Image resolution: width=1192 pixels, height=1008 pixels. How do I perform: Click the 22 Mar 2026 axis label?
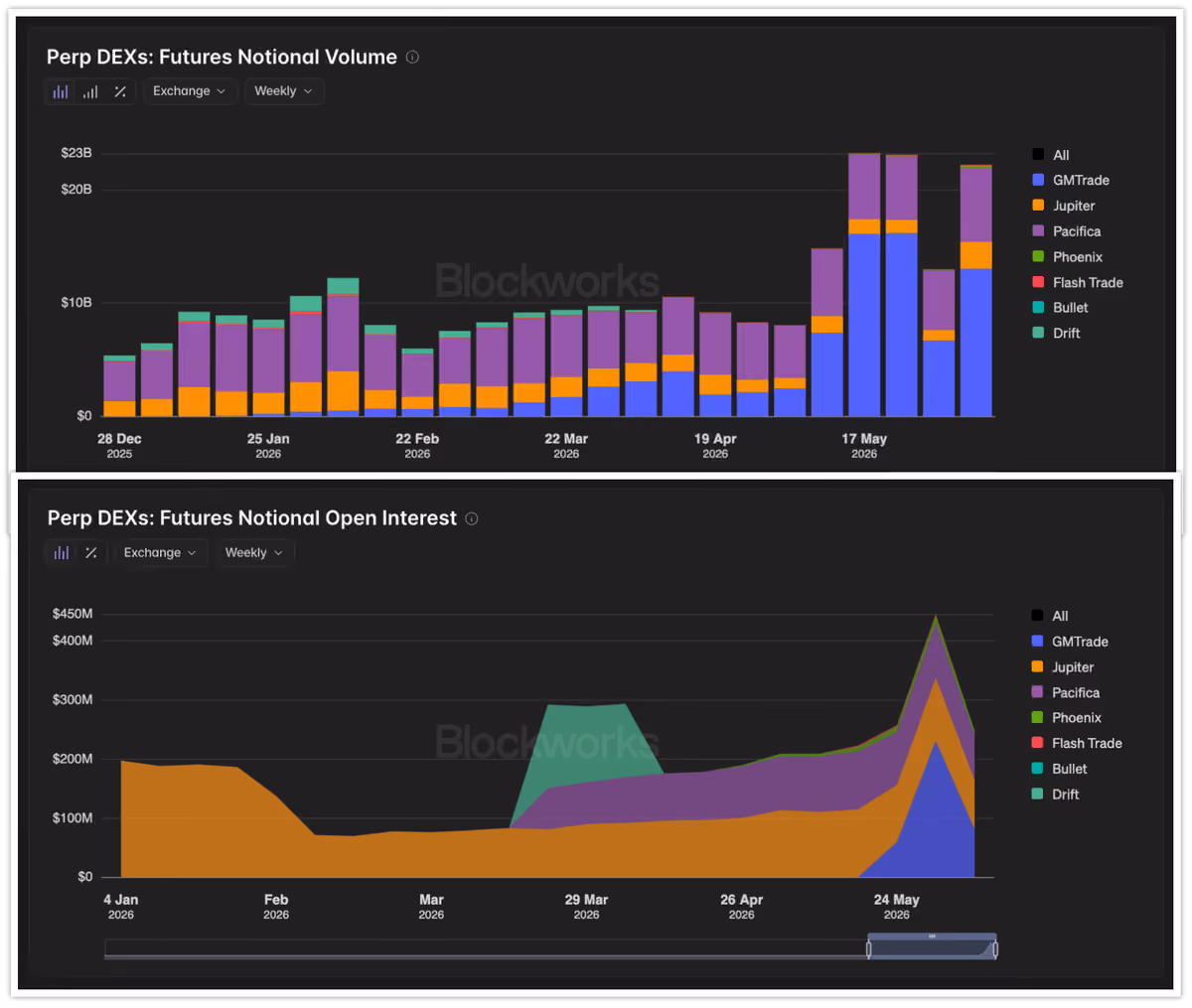click(x=566, y=446)
